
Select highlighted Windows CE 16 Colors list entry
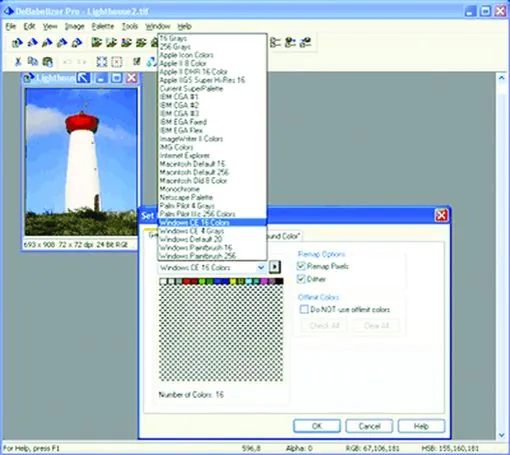(212, 222)
